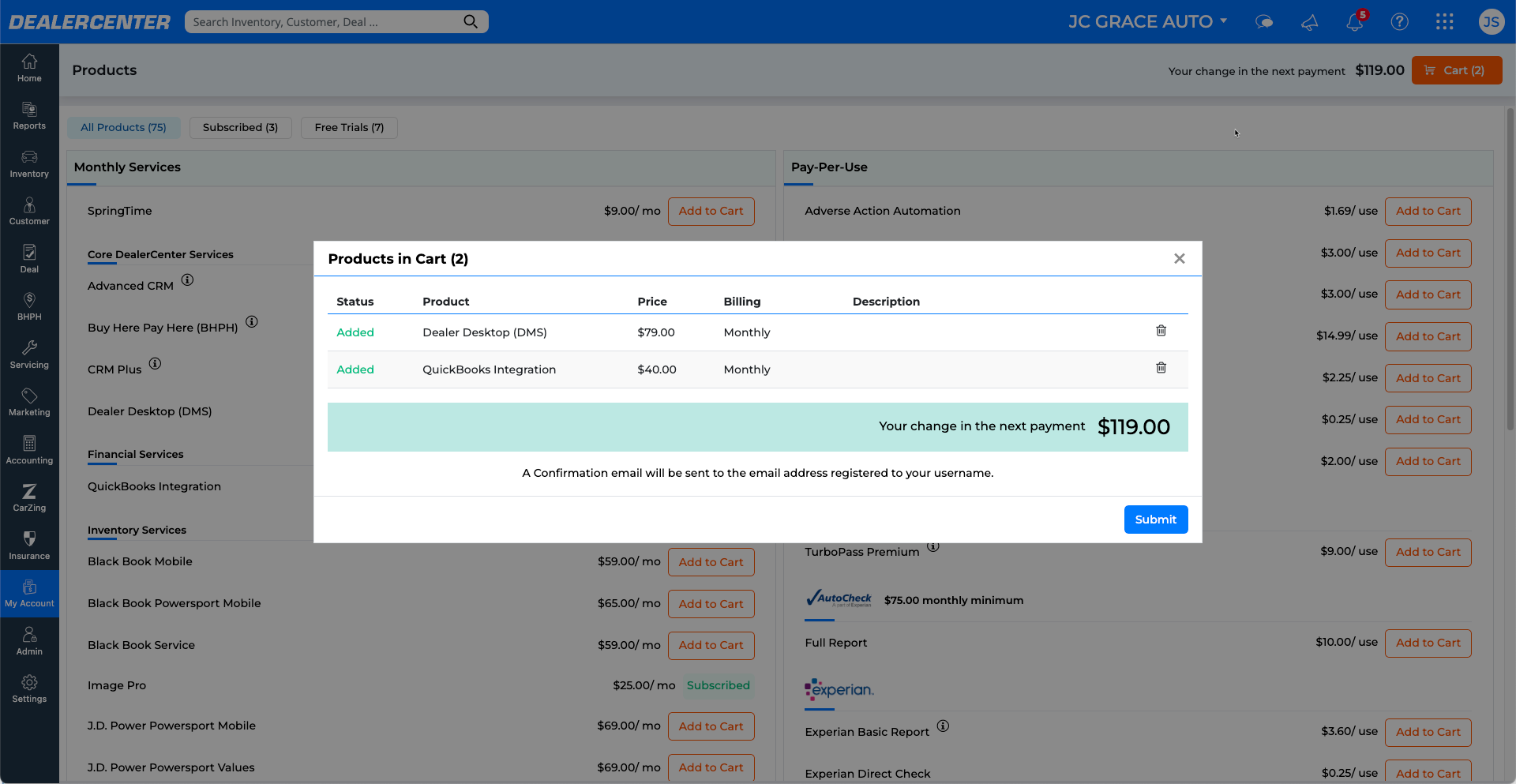
Task: Click the Pay-Per-Use heading
Action: point(829,167)
